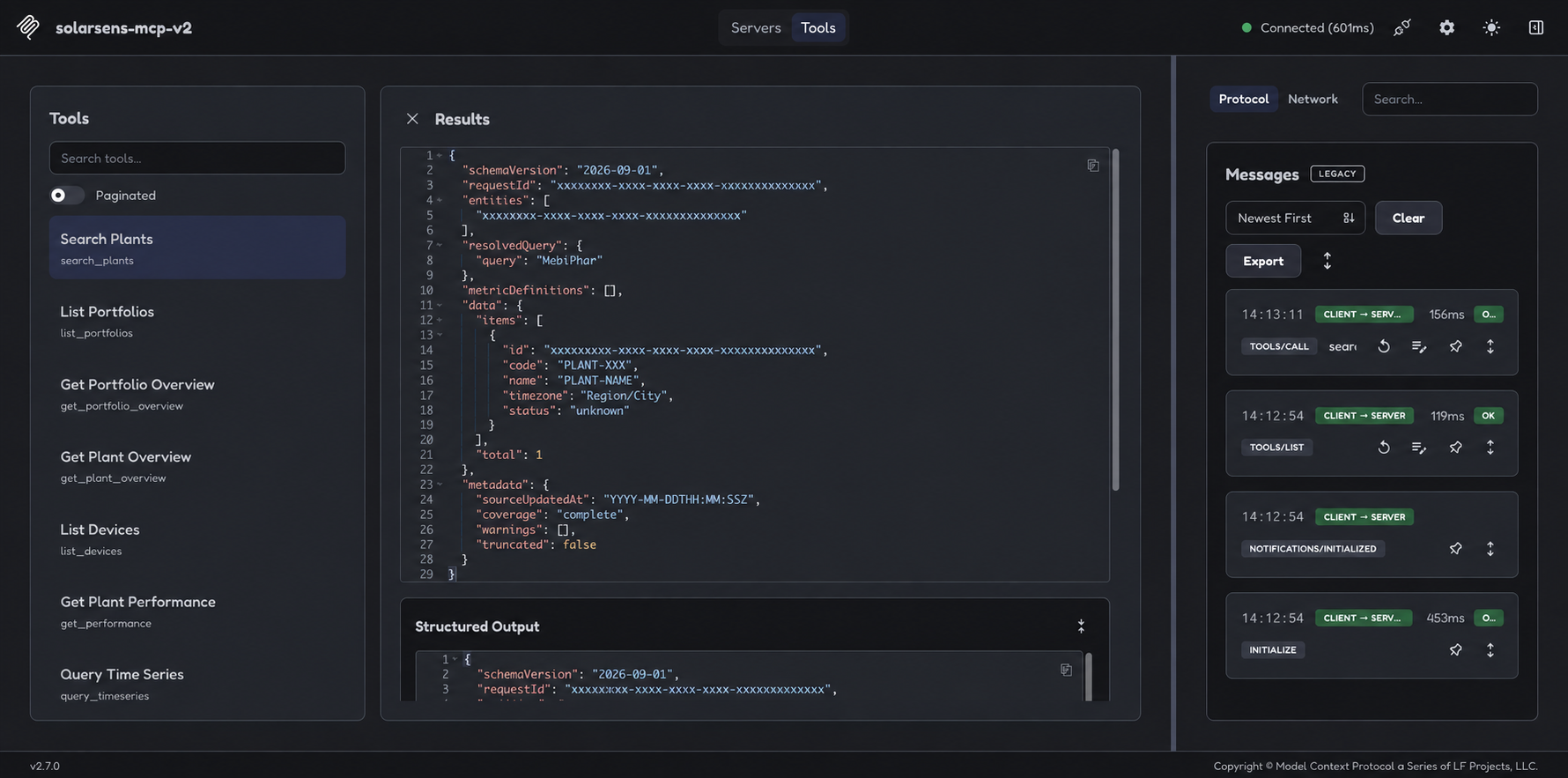This screenshot has width=1568, height=778.
Task: Edit and resend the 14:13:11 message
Action: pyautogui.click(x=1419, y=346)
